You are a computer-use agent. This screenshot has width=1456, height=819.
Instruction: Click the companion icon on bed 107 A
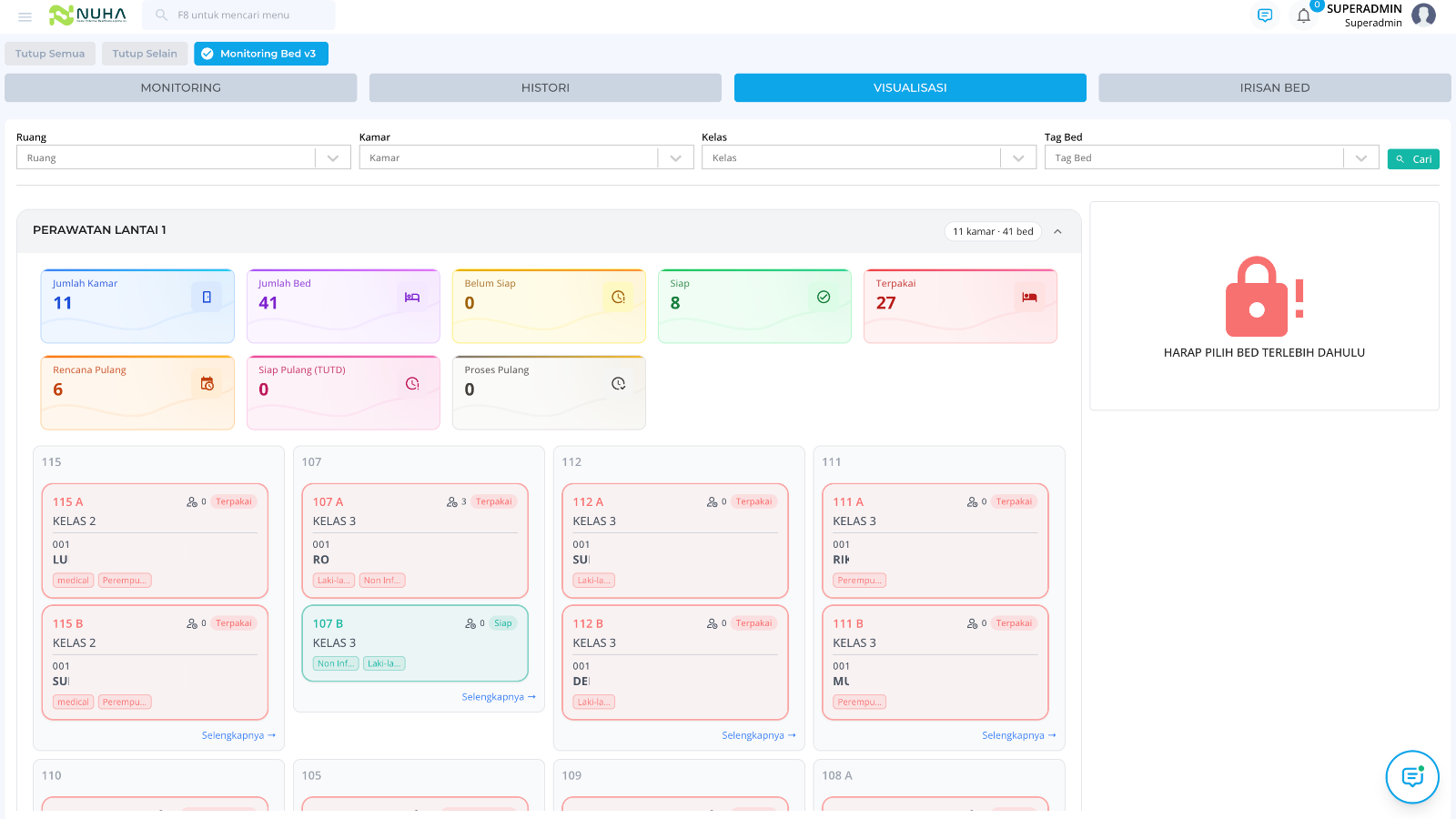pyautogui.click(x=452, y=501)
